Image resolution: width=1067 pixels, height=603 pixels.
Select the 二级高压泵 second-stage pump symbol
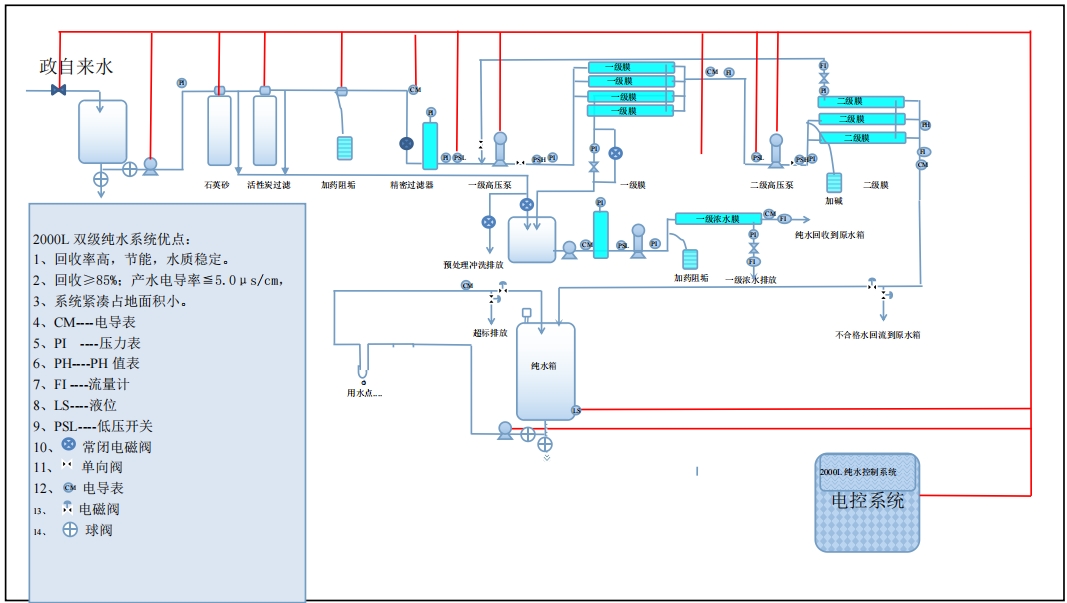(775, 150)
